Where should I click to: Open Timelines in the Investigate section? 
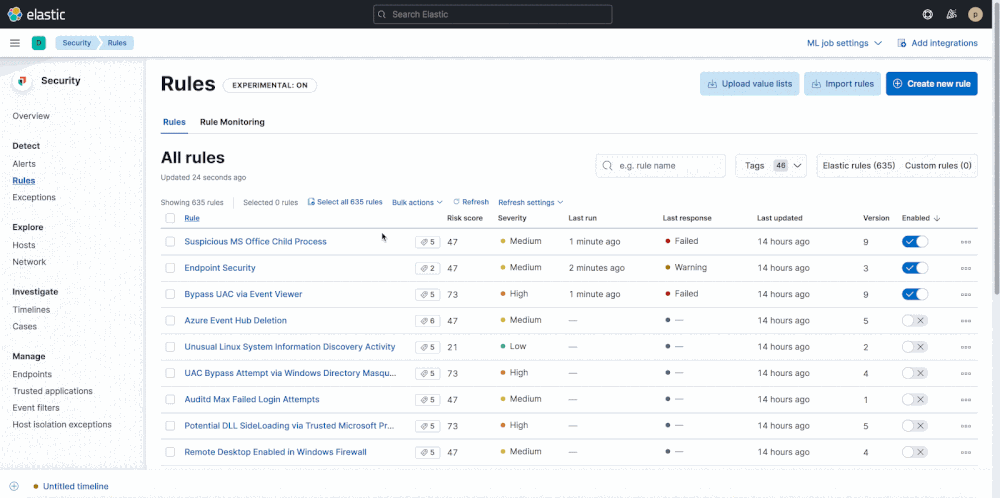[x=31, y=309]
